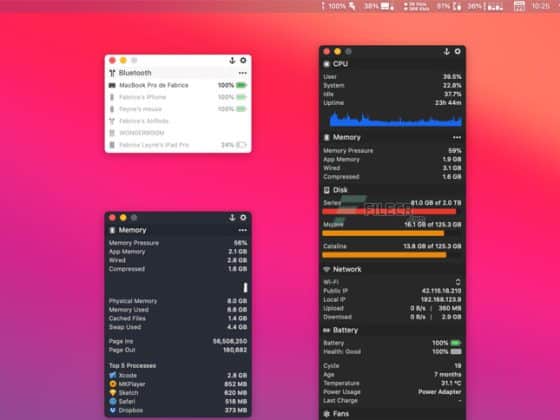Select the Power Usage row
This screenshot has height=420, width=560.
click(392, 392)
